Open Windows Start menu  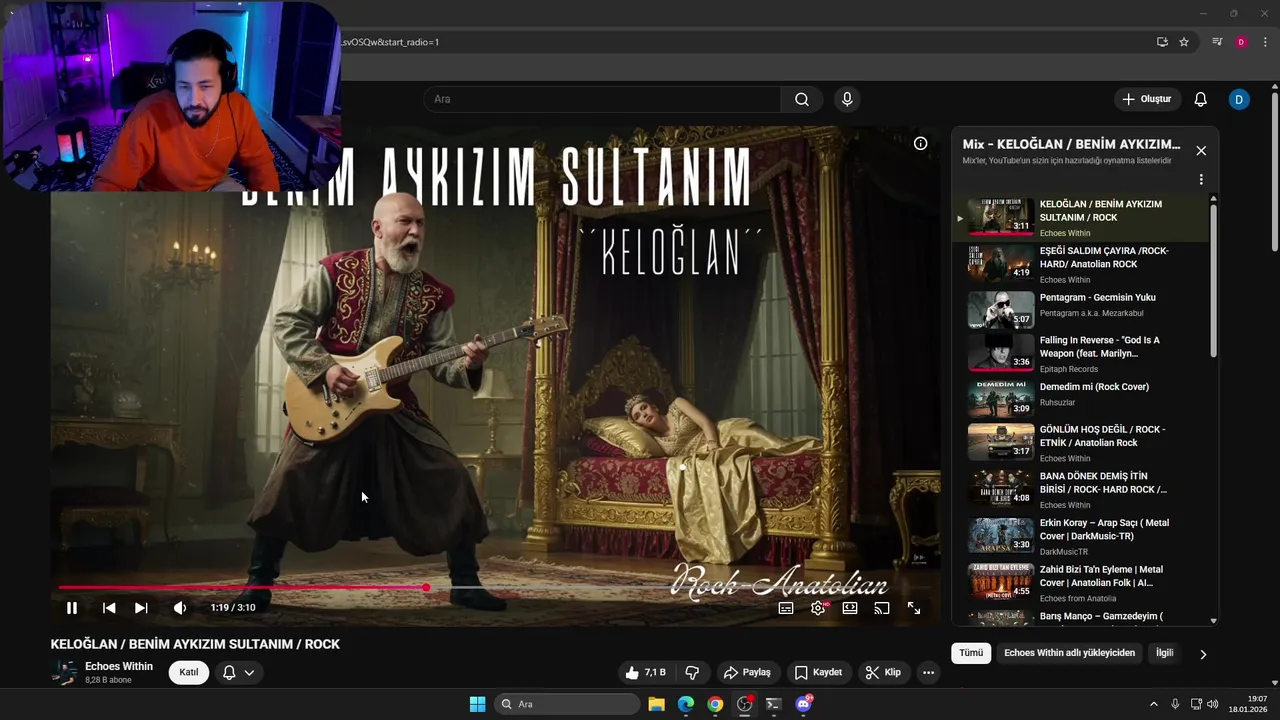click(x=477, y=704)
